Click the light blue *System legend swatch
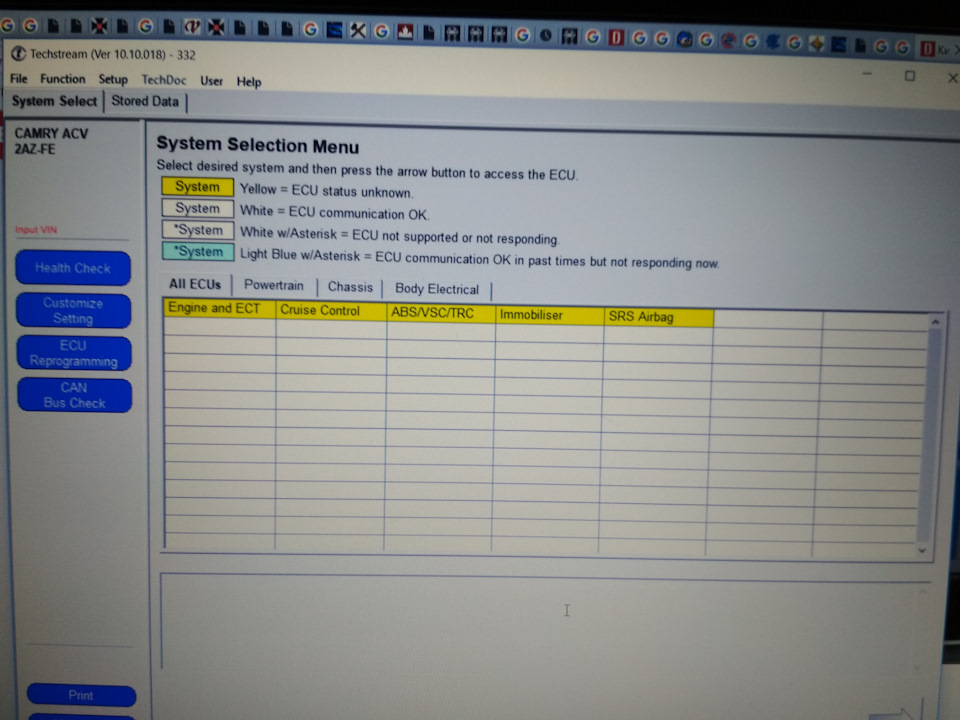 click(x=198, y=252)
